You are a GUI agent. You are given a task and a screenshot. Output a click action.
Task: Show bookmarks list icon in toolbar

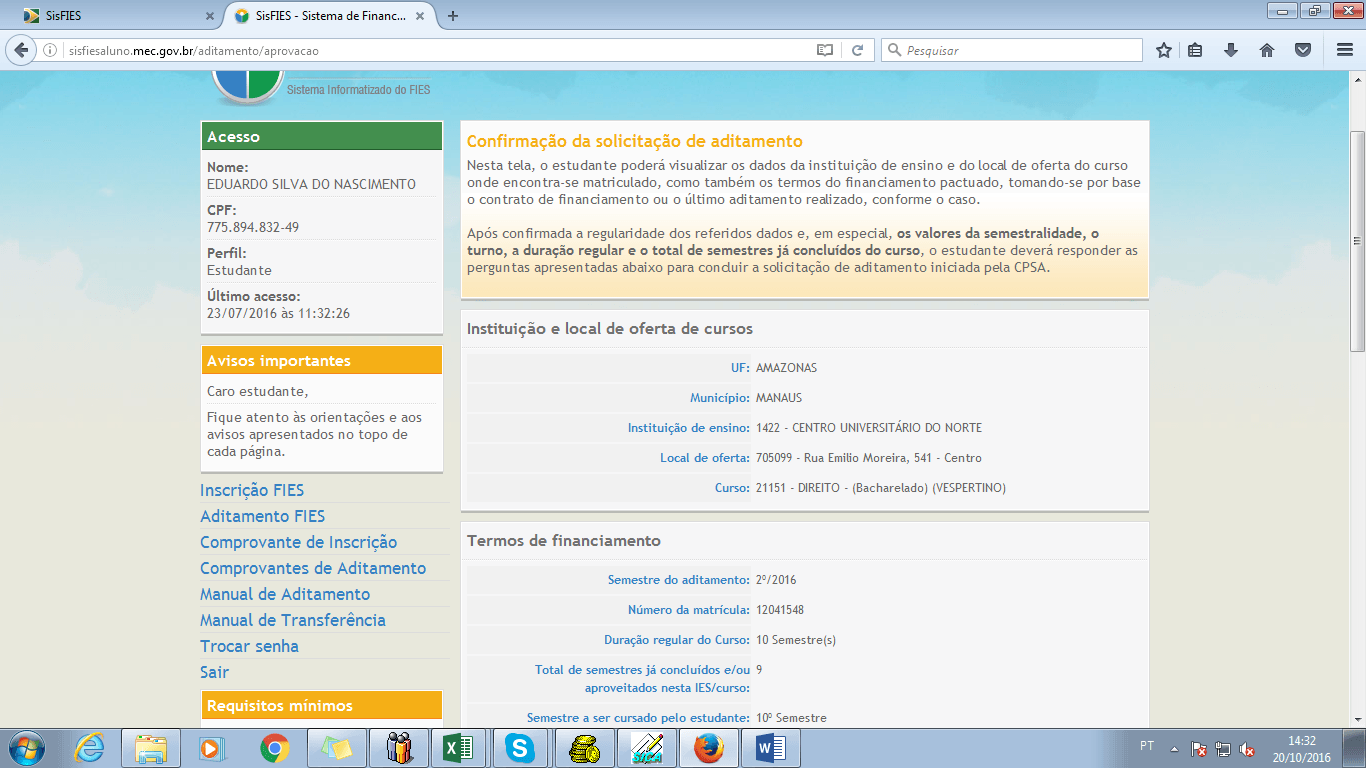[x=1195, y=50]
